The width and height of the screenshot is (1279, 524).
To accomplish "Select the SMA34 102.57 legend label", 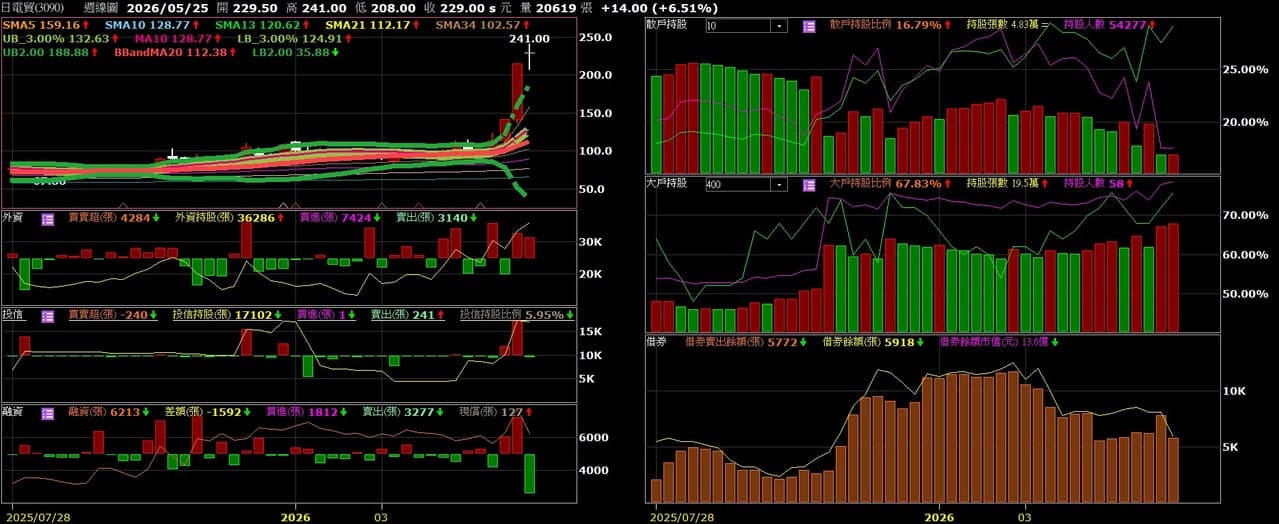I will tap(482, 24).
